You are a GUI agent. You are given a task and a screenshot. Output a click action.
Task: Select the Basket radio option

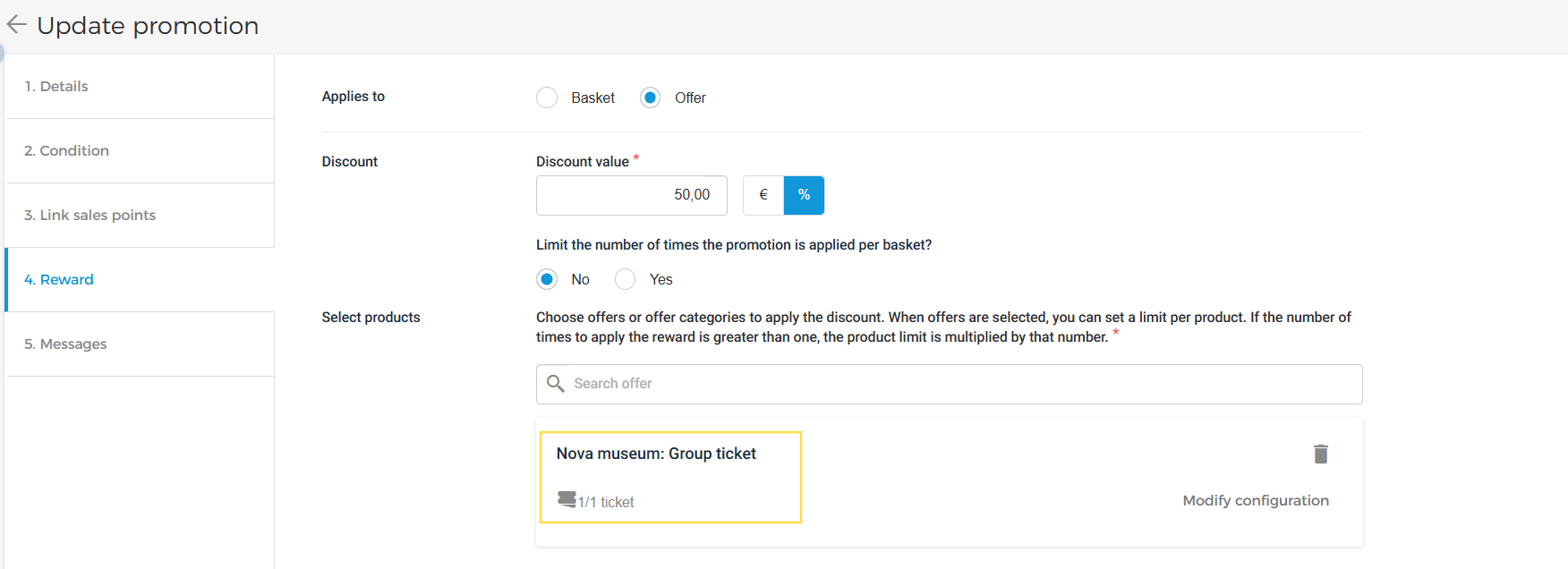coord(547,98)
